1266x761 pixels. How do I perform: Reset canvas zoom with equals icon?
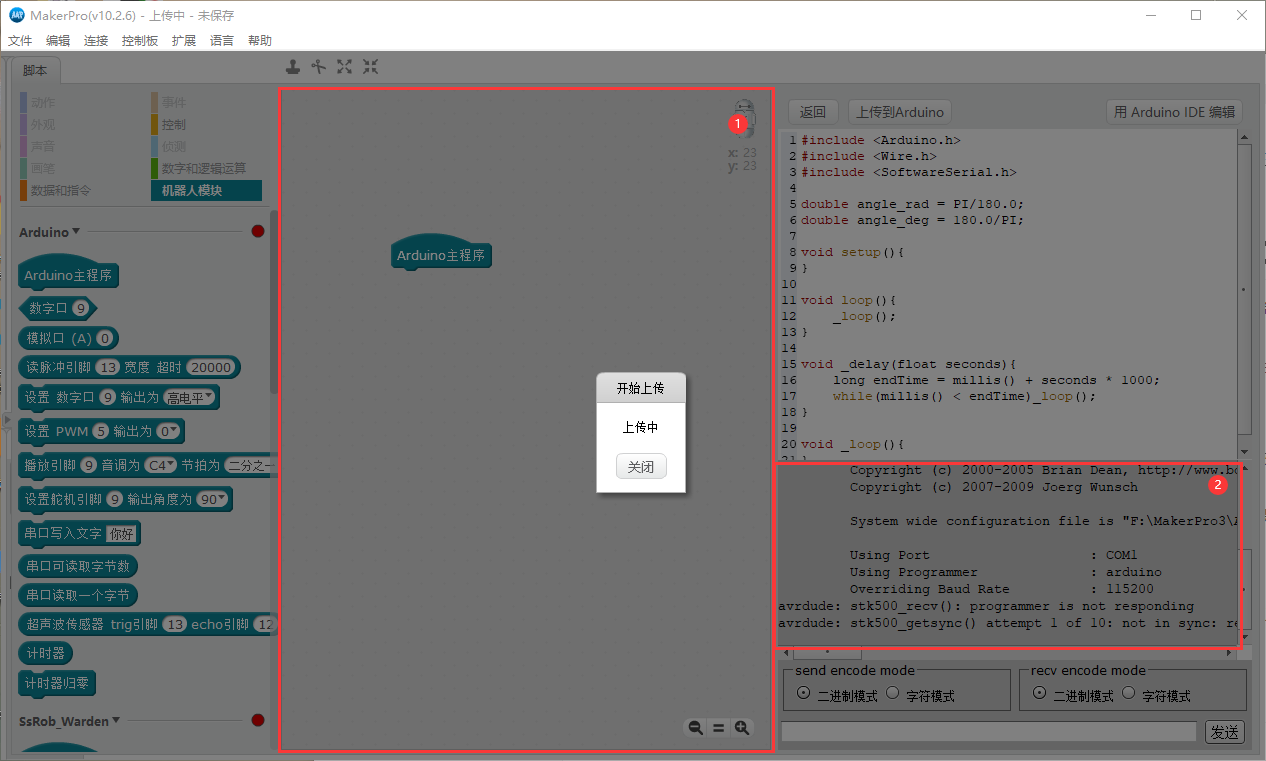(718, 728)
